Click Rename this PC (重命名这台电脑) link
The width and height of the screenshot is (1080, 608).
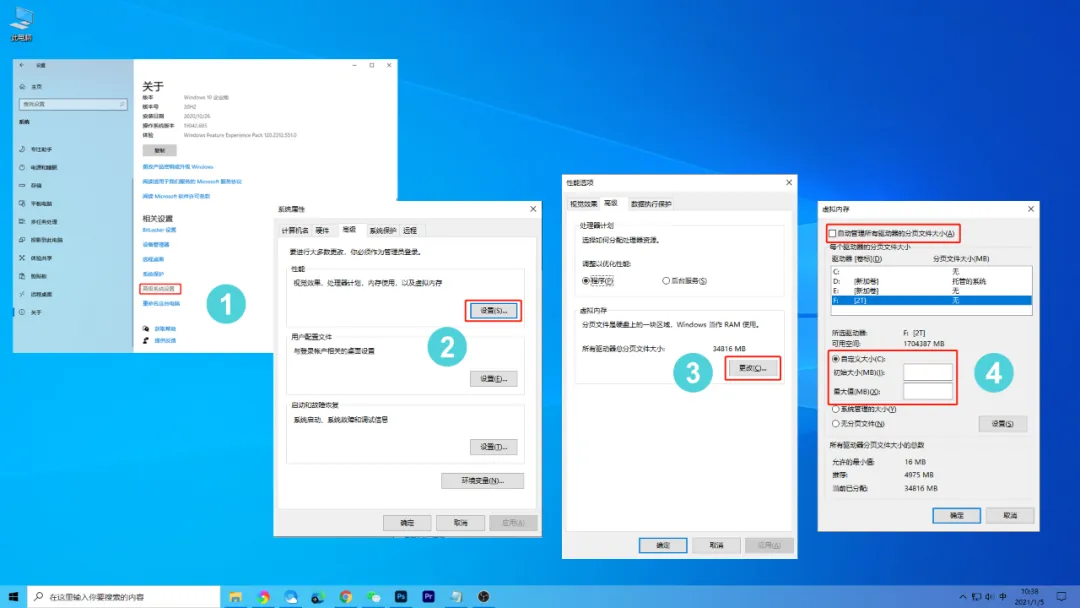click(x=161, y=304)
